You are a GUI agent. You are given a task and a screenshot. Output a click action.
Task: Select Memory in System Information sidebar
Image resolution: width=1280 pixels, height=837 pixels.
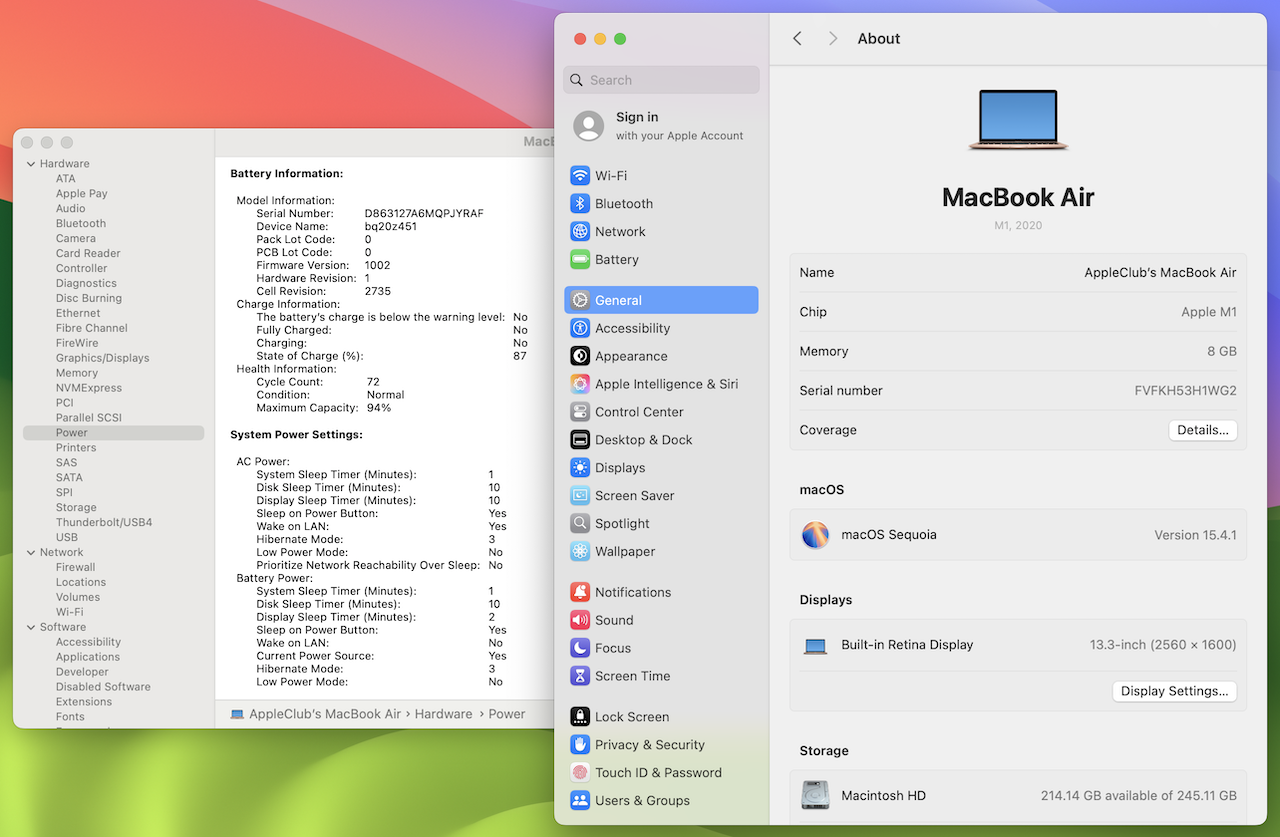pos(77,373)
